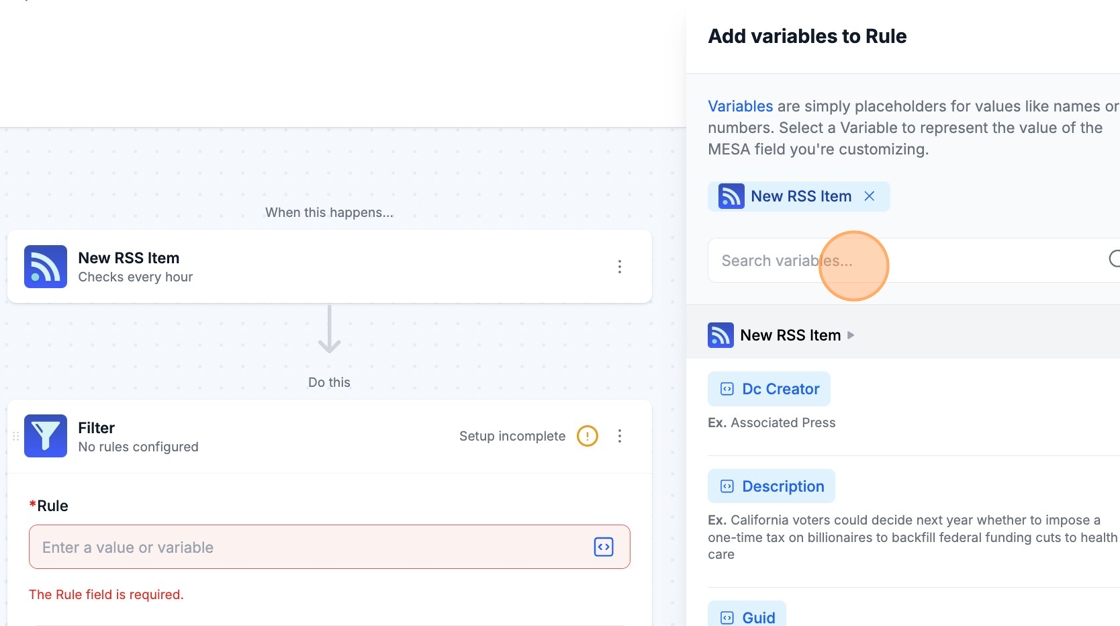Click into the Rule value input field

click(310, 547)
